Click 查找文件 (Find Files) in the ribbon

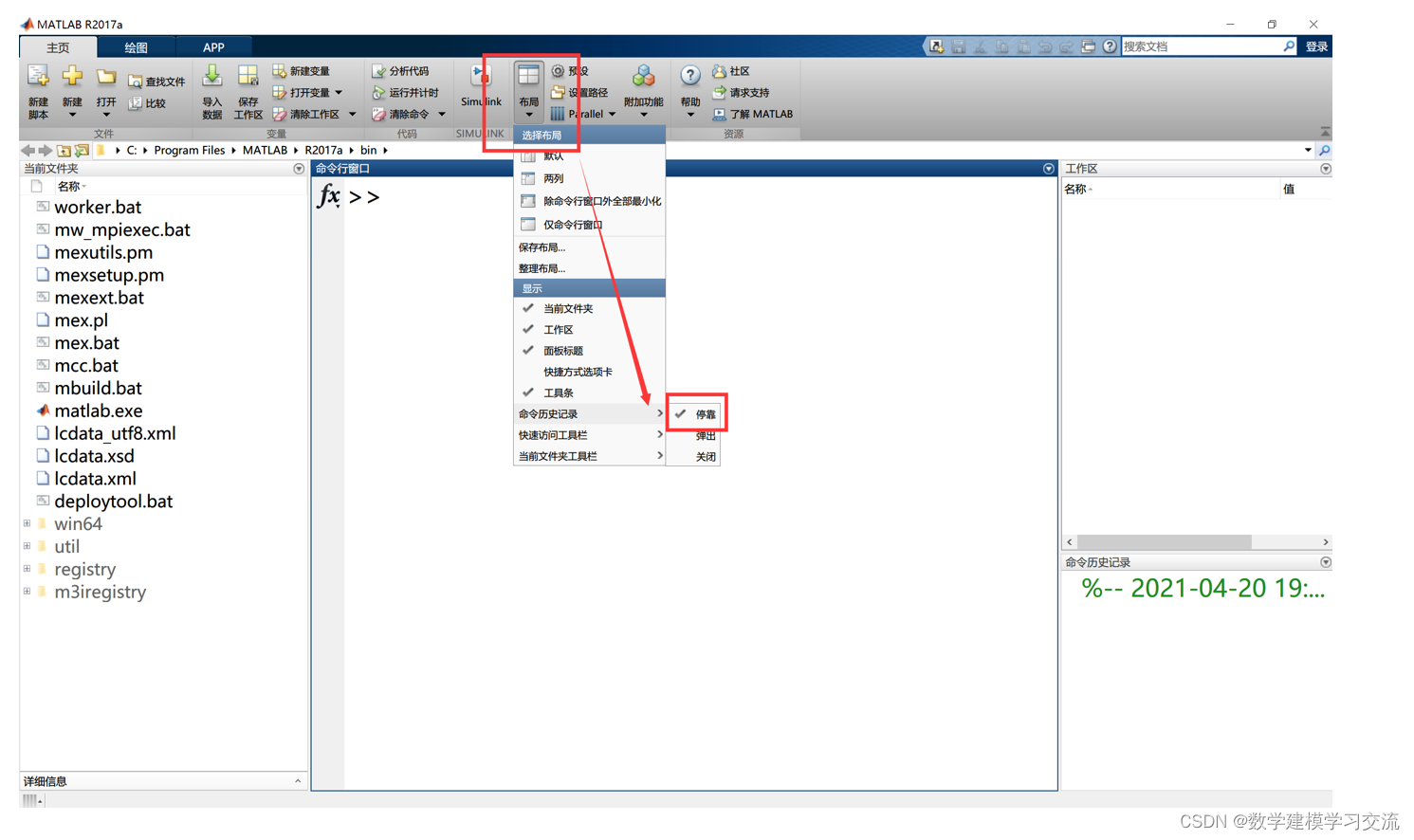coord(156,82)
